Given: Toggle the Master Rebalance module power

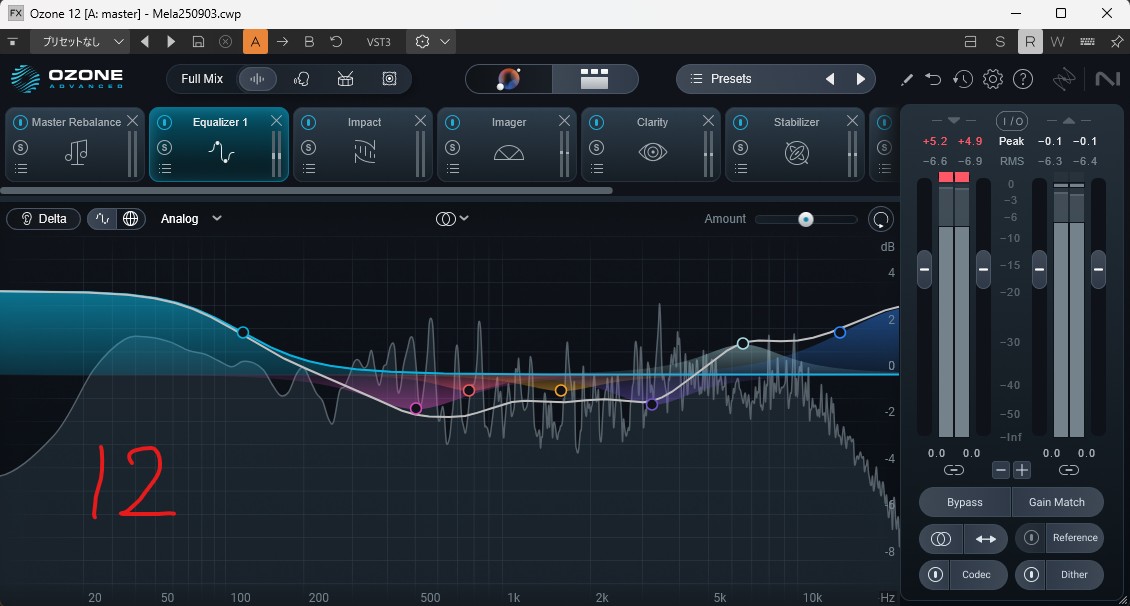Looking at the screenshot, I should click(x=20, y=122).
